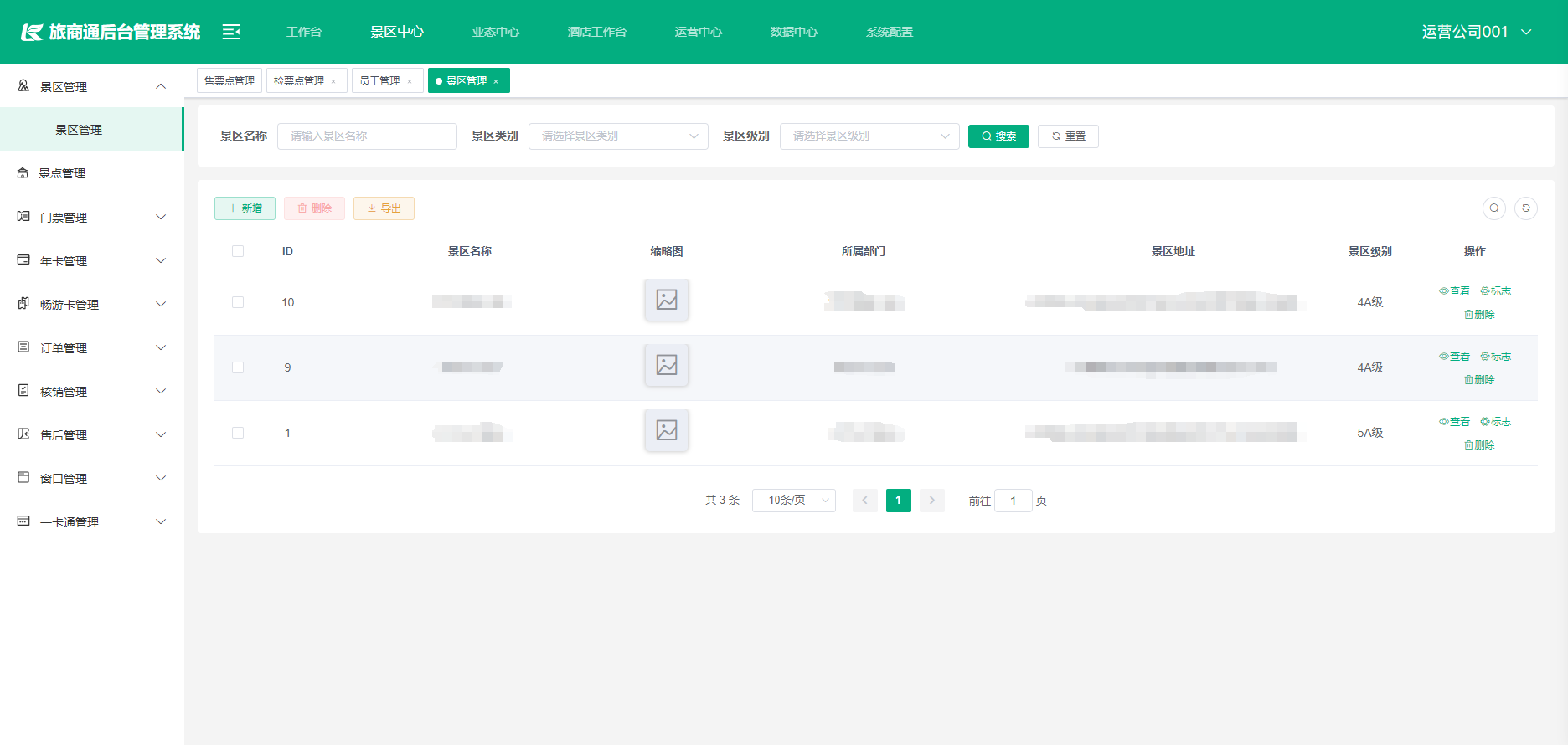1568x745 pixels.
Task: Open the 景区类别 dropdown
Action: (618, 136)
